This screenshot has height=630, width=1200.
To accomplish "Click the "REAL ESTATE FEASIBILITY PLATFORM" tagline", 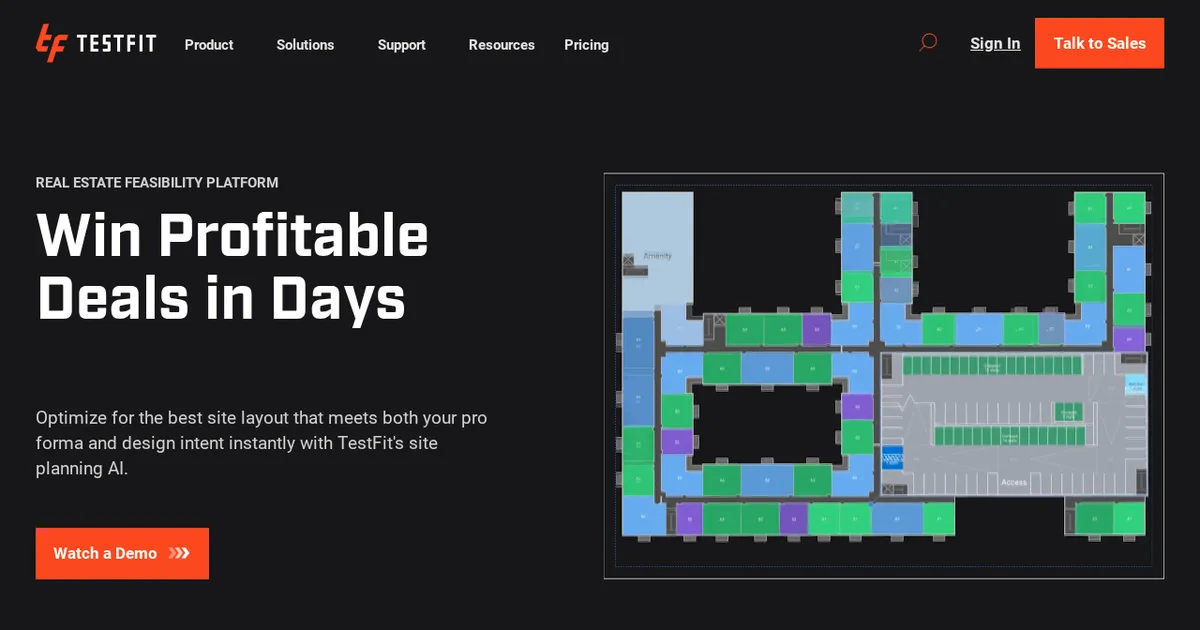I will [157, 183].
